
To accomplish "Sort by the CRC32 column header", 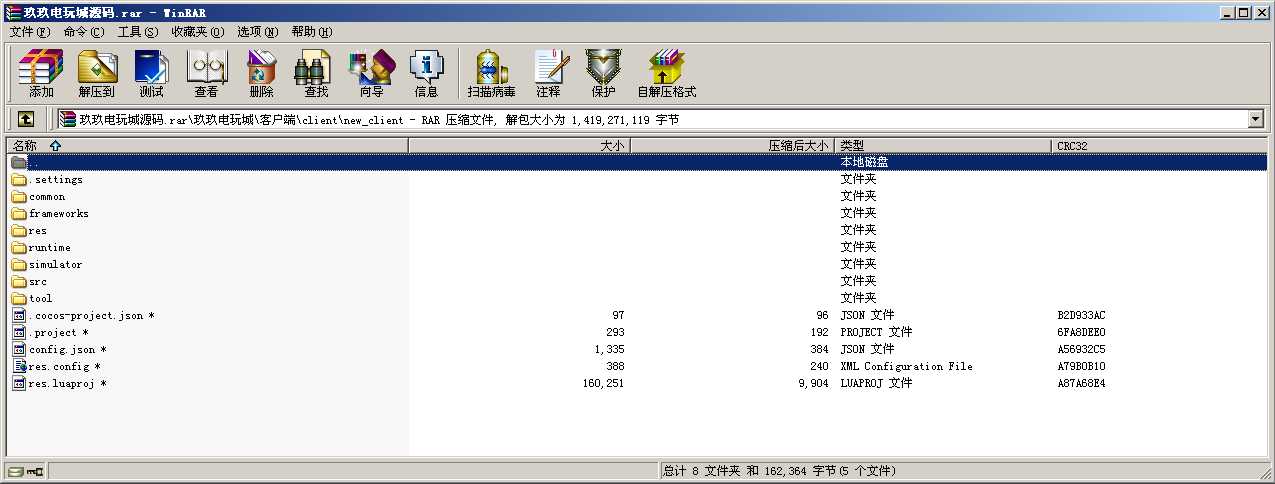I will coord(1160,146).
